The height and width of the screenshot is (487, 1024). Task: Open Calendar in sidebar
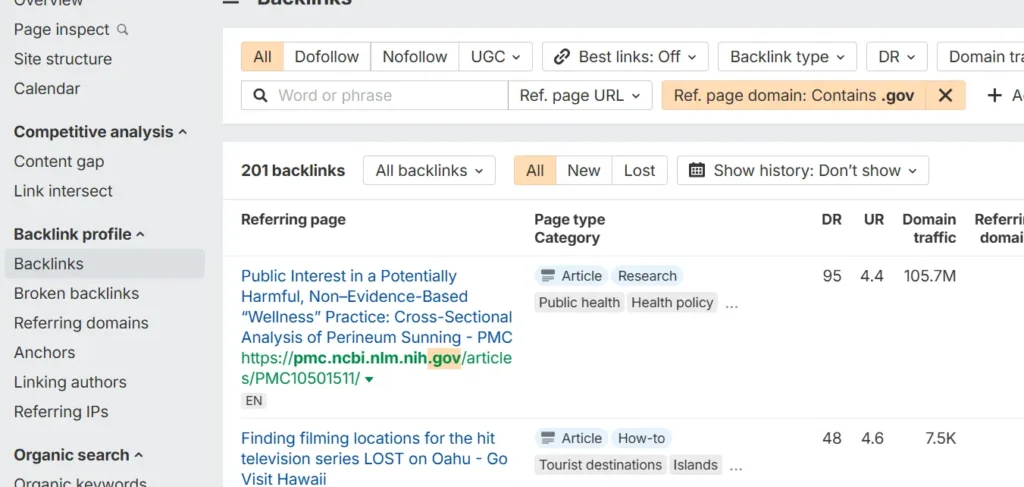pos(47,89)
